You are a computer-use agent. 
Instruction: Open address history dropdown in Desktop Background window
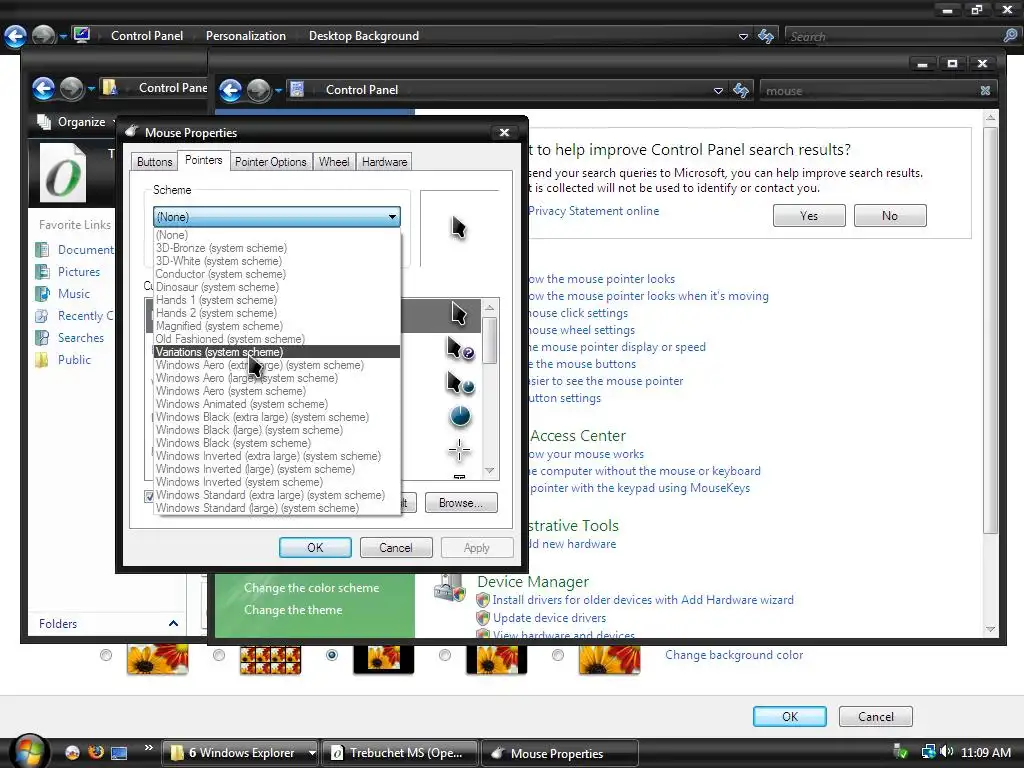pyautogui.click(x=743, y=37)
